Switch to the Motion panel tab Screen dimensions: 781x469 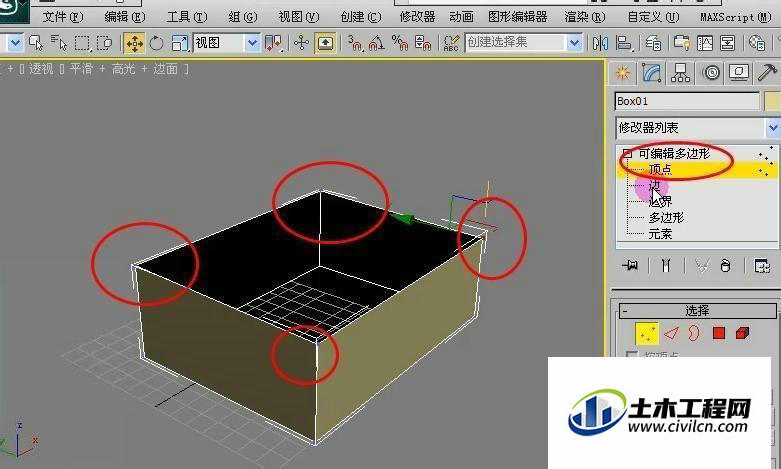(x=711, y=73)
